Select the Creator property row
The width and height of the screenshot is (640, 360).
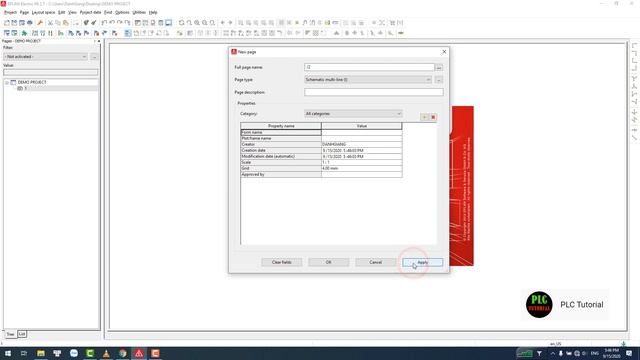coord(321,144)
